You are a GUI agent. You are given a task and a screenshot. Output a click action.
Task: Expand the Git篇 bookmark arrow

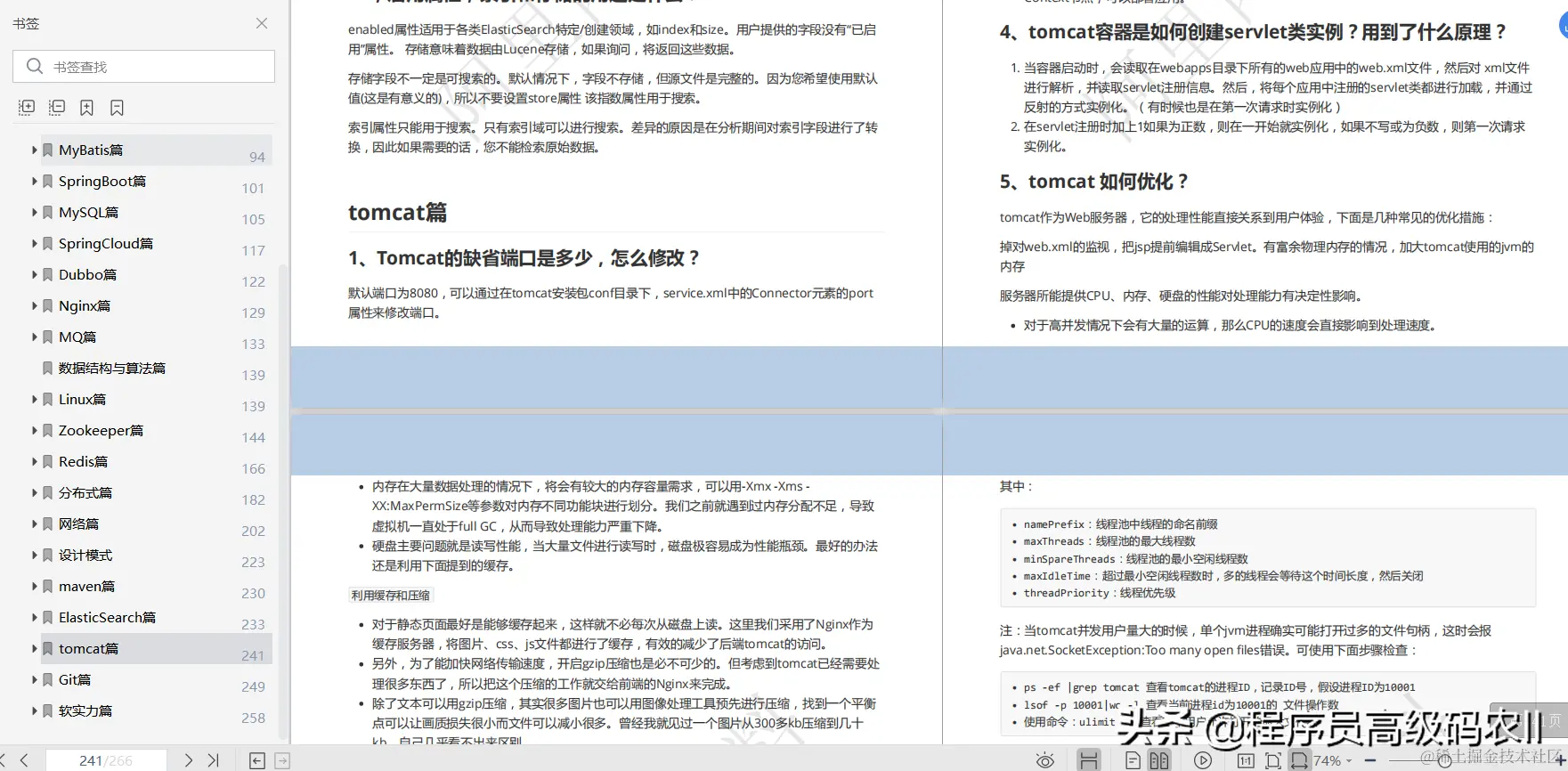[35, 679]
